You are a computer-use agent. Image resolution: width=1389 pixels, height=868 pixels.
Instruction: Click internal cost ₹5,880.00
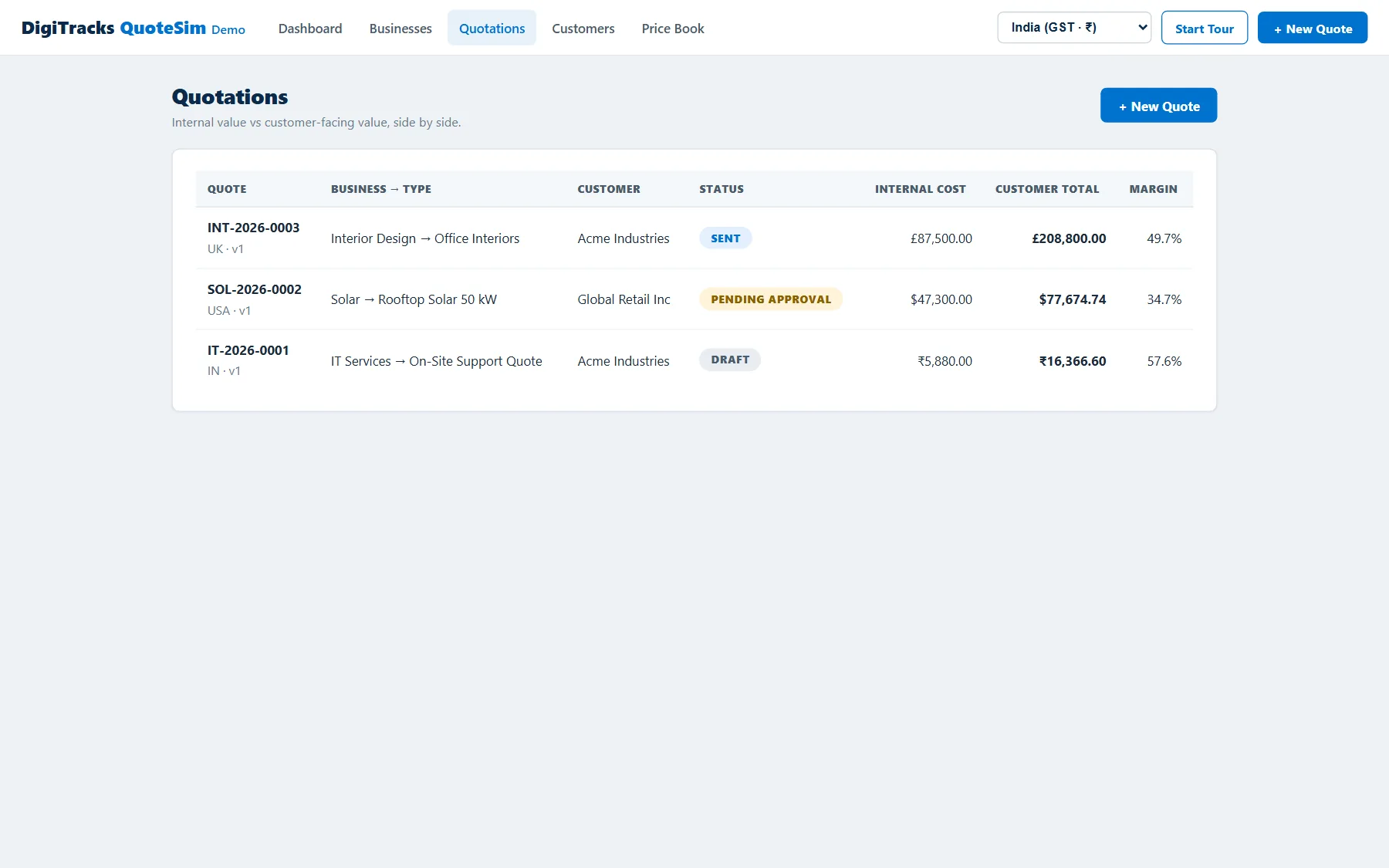point(945,361)
